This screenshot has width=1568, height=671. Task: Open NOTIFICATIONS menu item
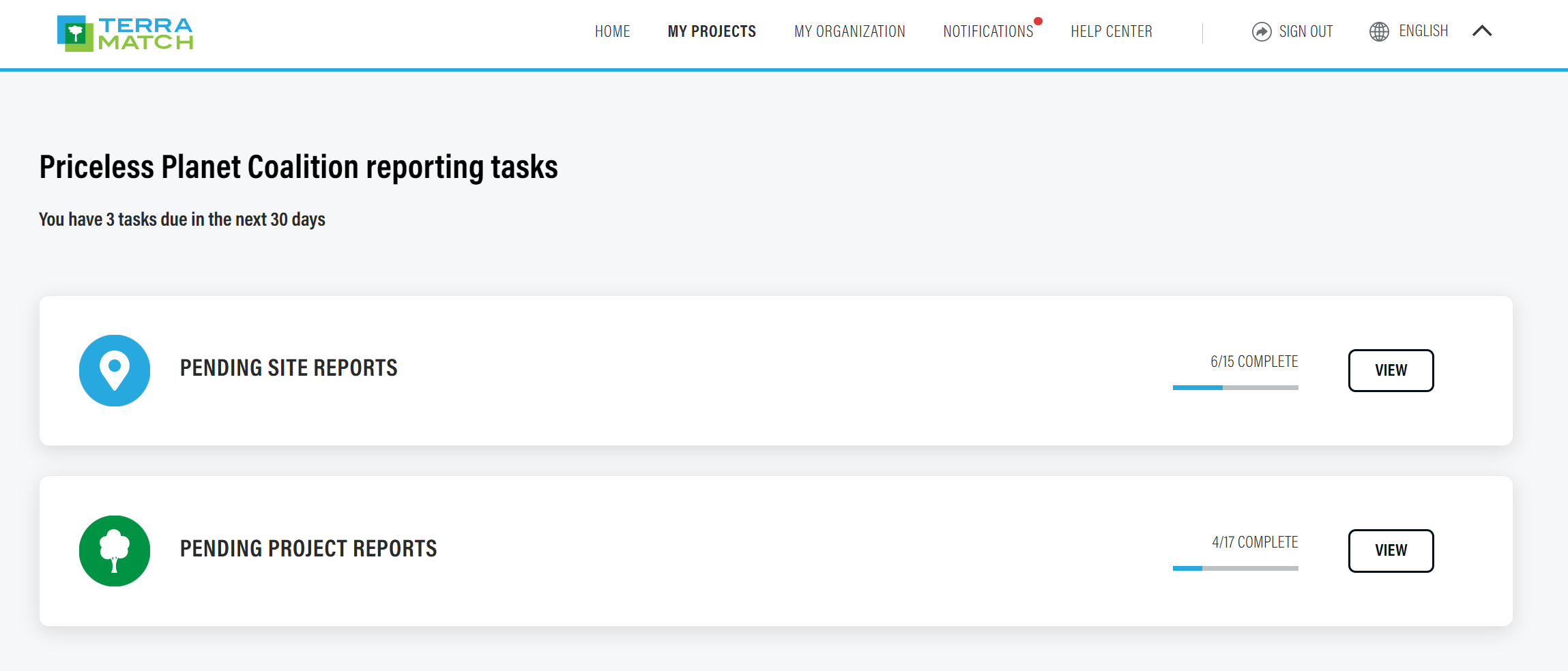[988, 31]
